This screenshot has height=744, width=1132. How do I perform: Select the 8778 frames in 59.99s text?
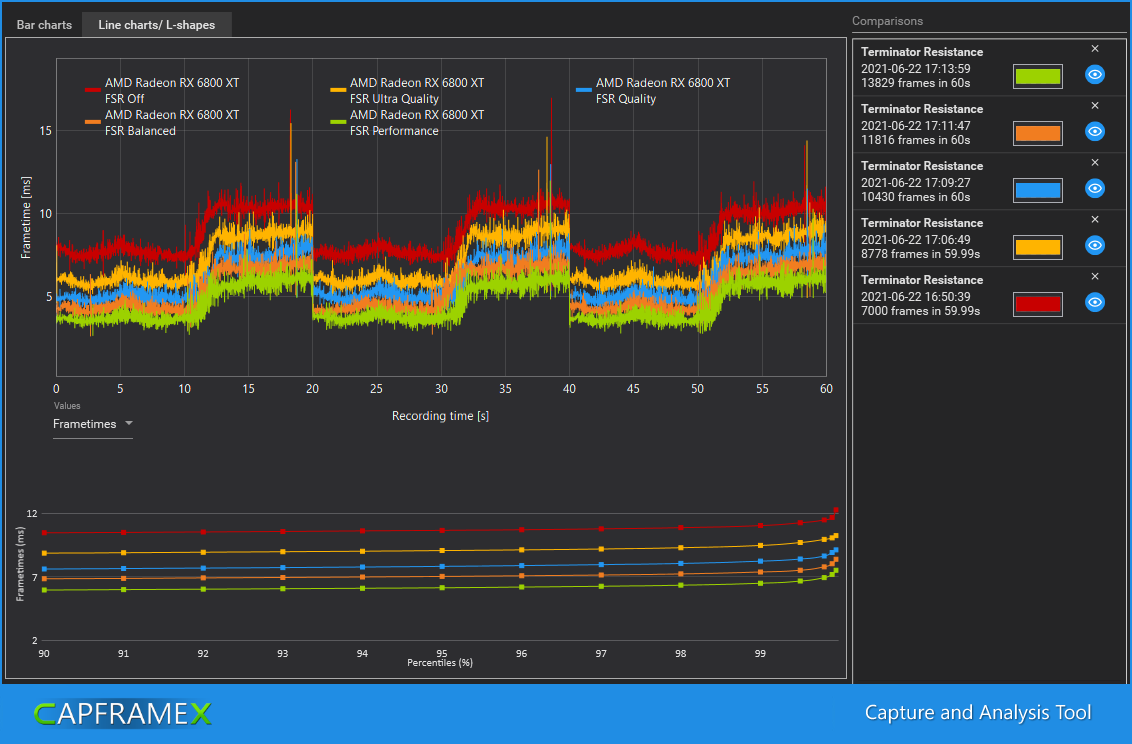tap(920, 254)
